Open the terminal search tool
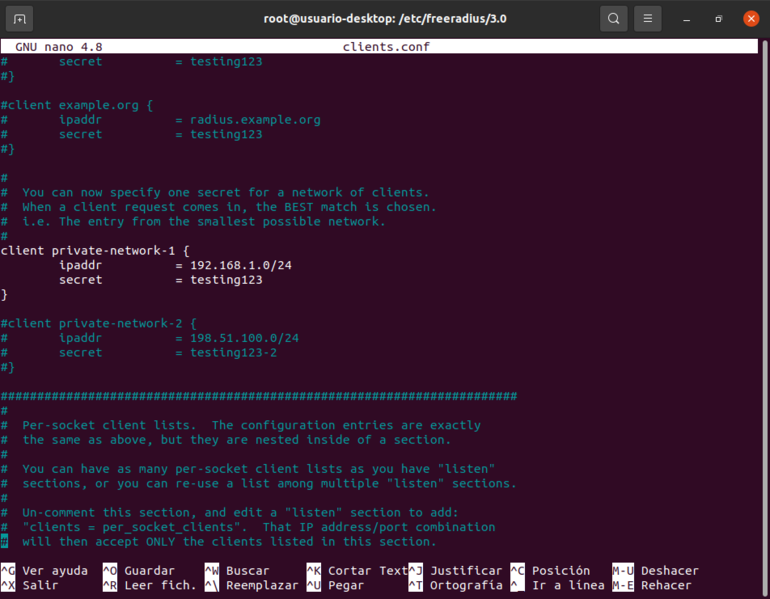Image resolution: width=770 pixels, height=599 pixels. (x=613, y=19)
